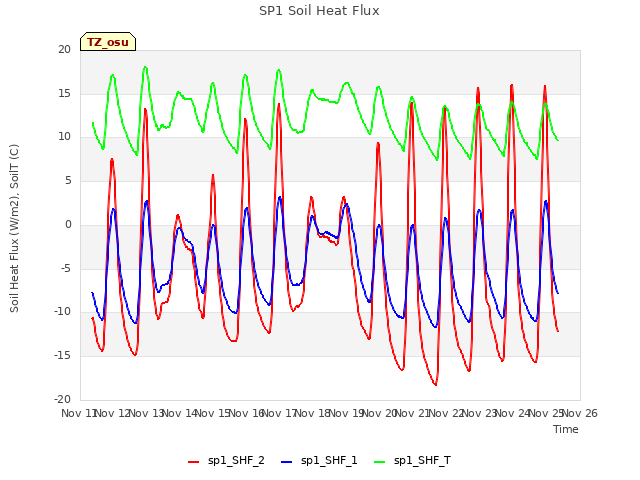Click x-axis label Nov 26
Screen dimensions: 640x480
pos(580,413)
